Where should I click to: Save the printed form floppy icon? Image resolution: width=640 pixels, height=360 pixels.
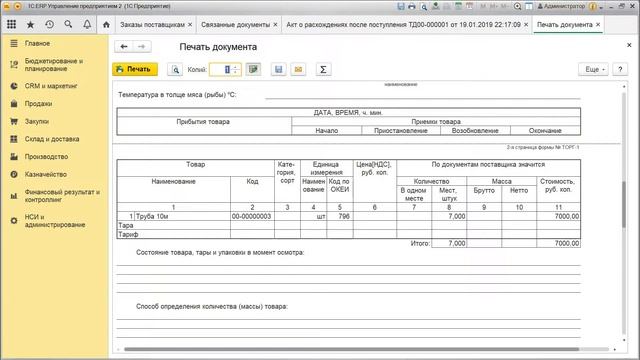pyautogui.click(x=278, y=69)
